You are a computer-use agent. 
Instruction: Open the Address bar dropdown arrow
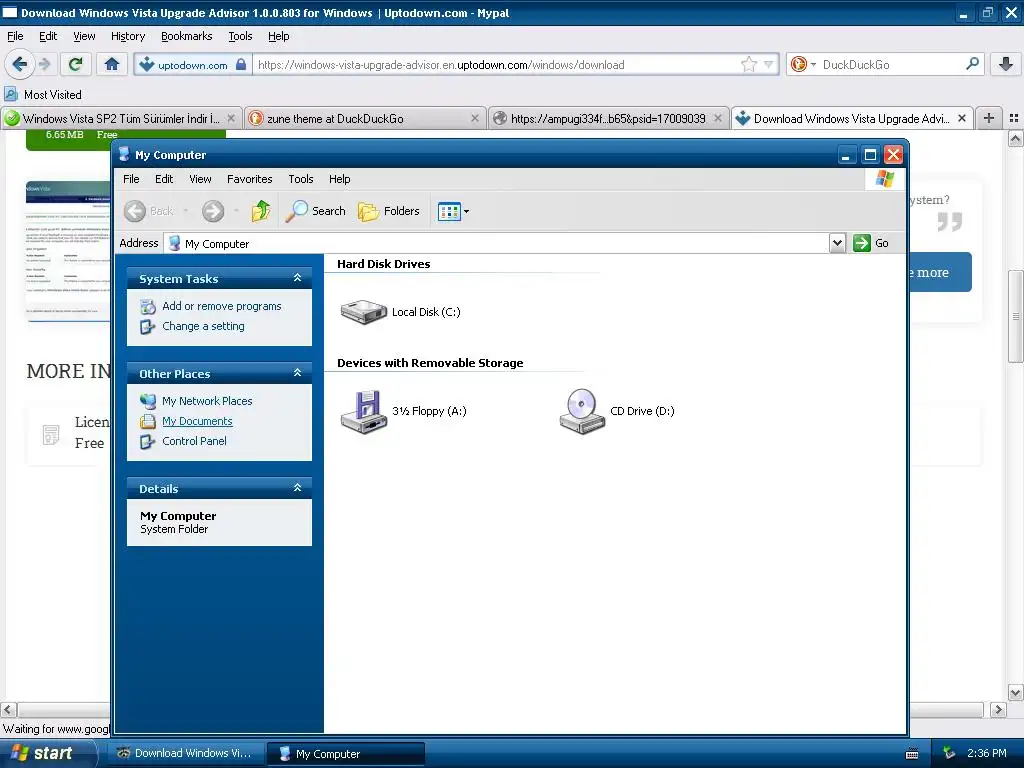[837, 243]
